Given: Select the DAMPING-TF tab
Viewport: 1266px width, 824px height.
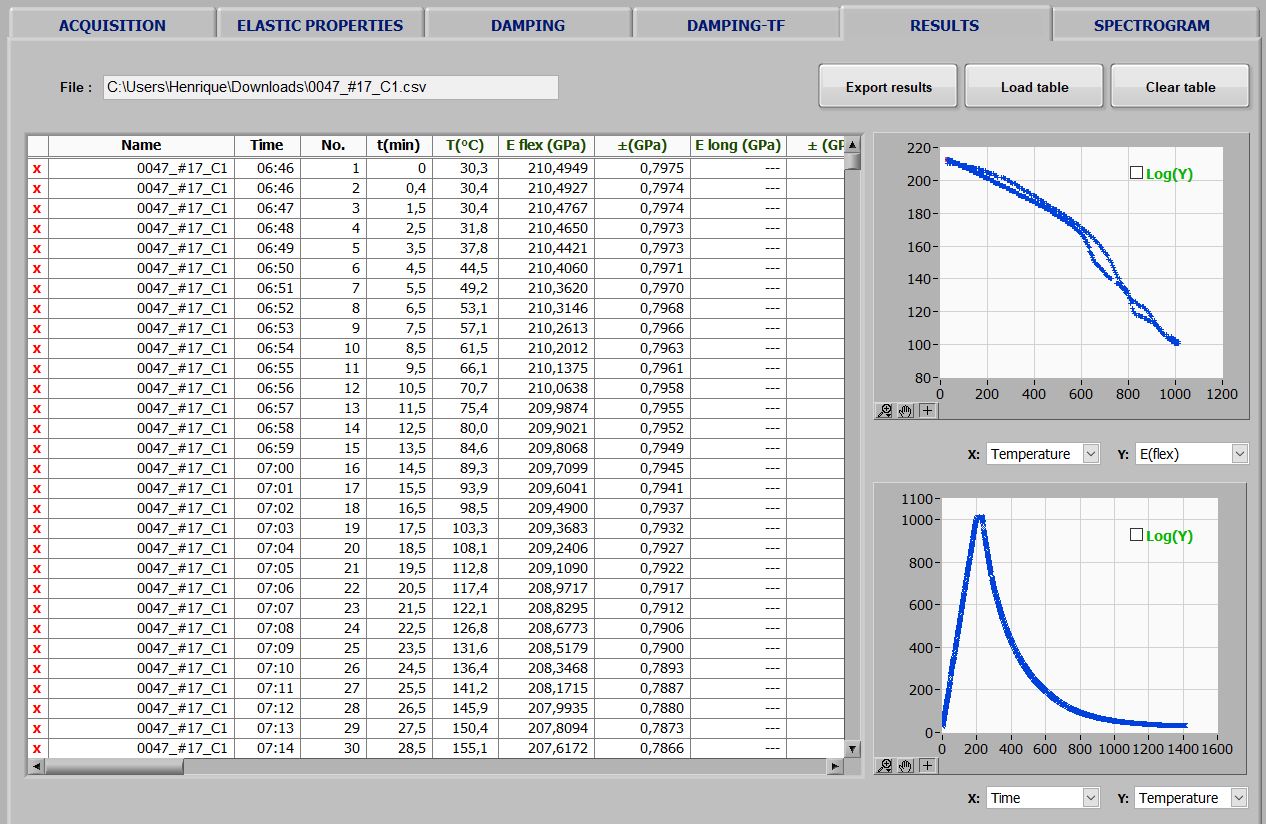Looking at the screenshot, I should [736, 25].
